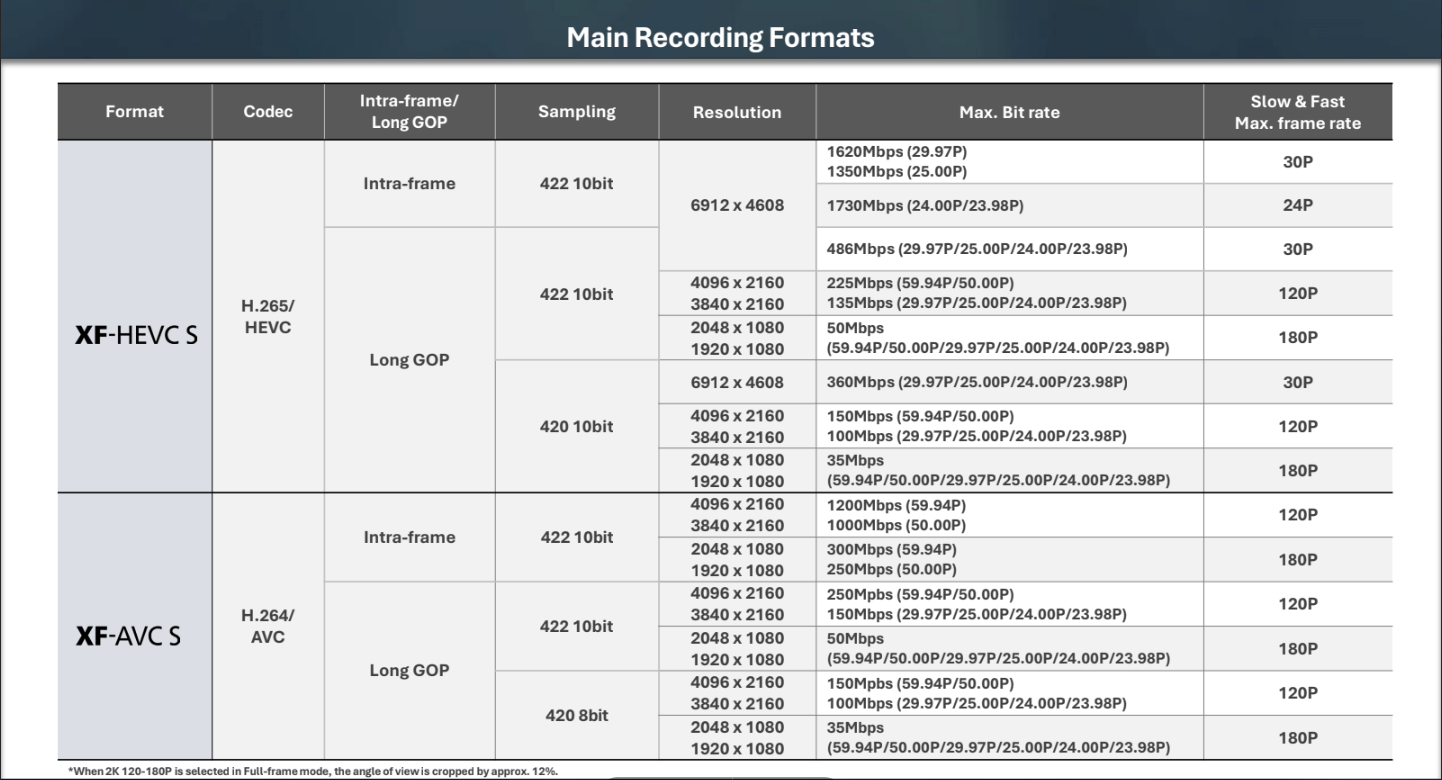
Task: Select the "Codec" column header
Action: [268, 112]
